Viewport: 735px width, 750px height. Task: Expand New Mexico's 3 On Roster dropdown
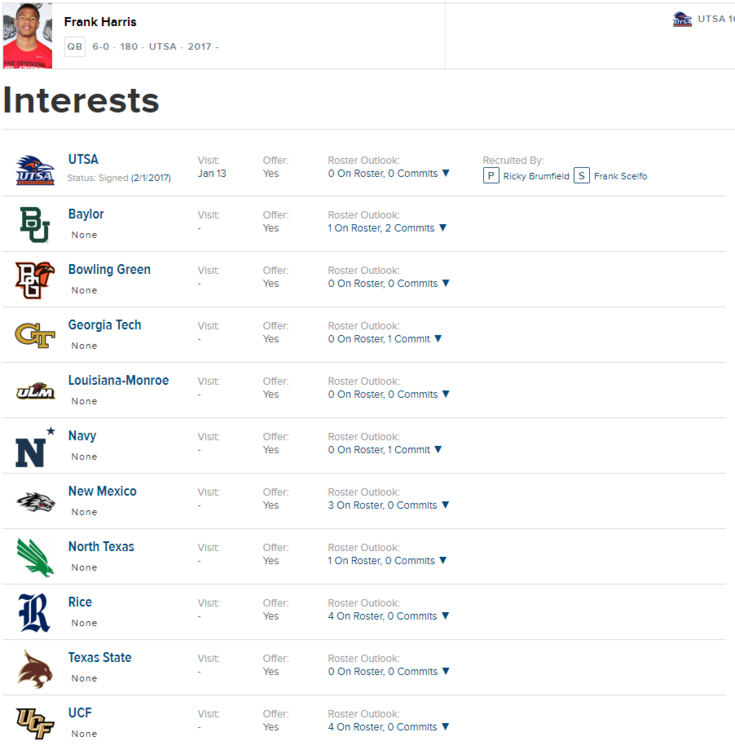pyautogui.click(x=446, y=506)
